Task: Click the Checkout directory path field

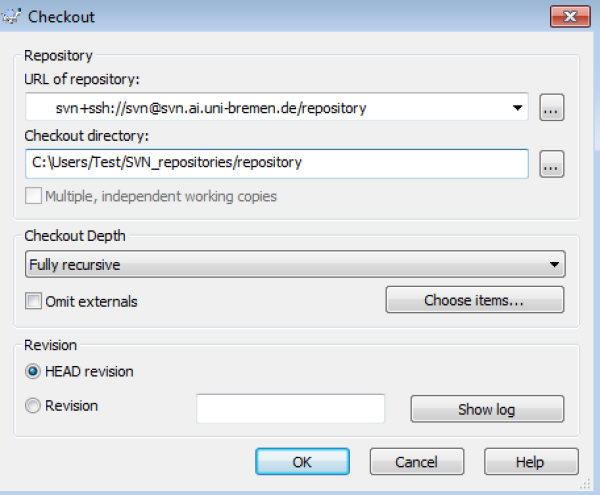Action: (275, 163)
